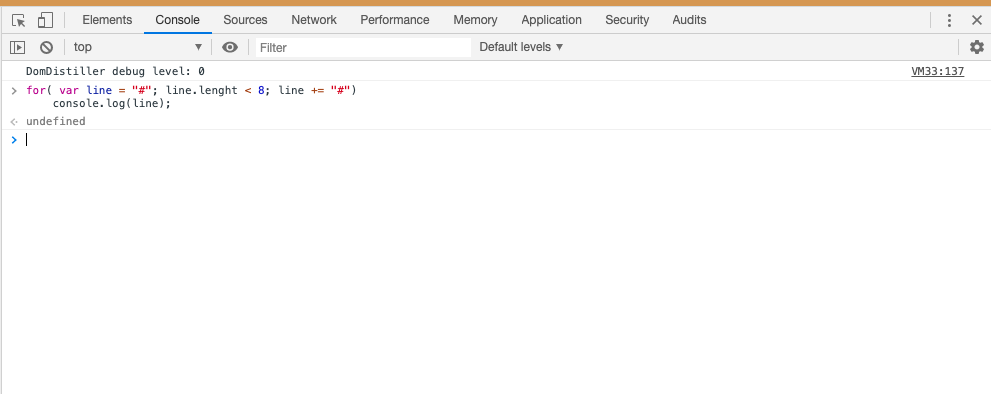The height and width of the screenshot is (394, 991).
Task: Click the 'console.log(line);' code line
Action: click(112, 103)
